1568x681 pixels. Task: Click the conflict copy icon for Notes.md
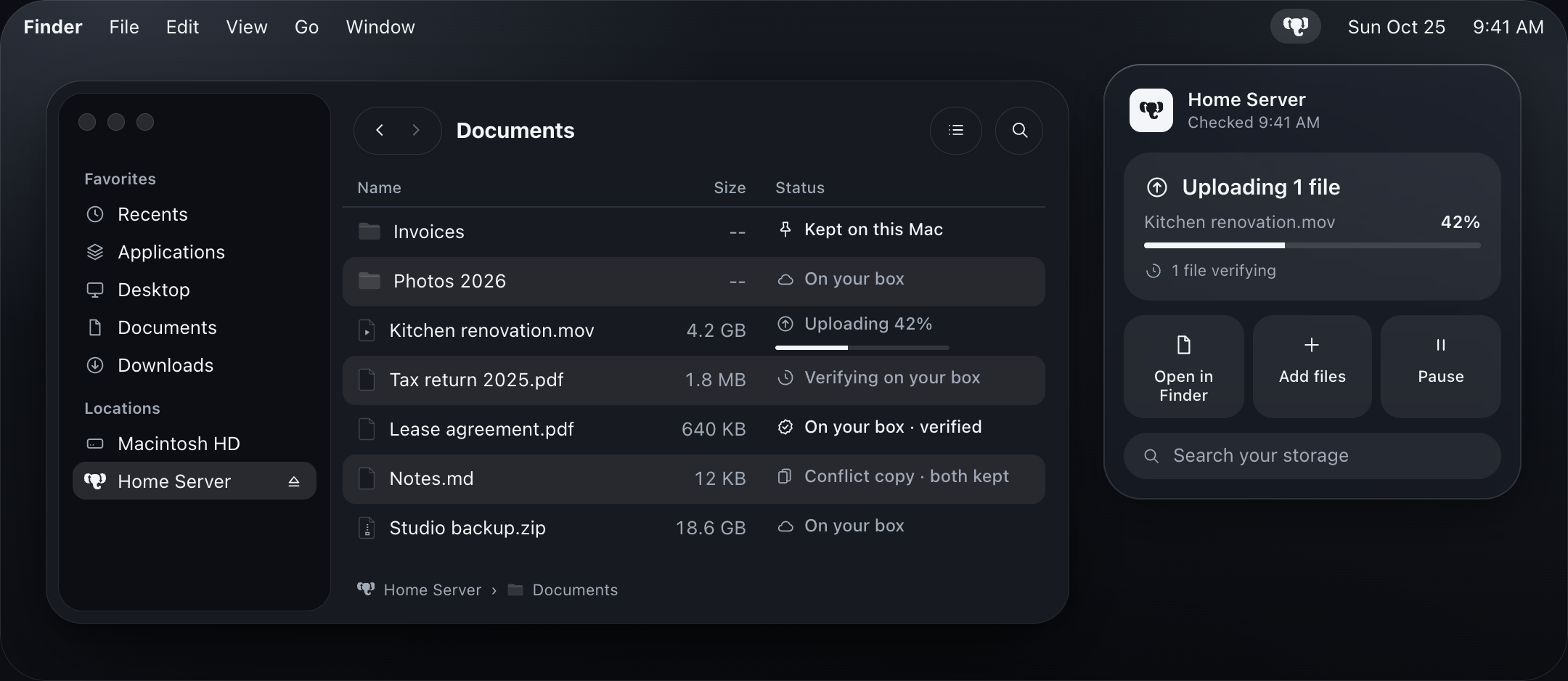pos(785,476)
